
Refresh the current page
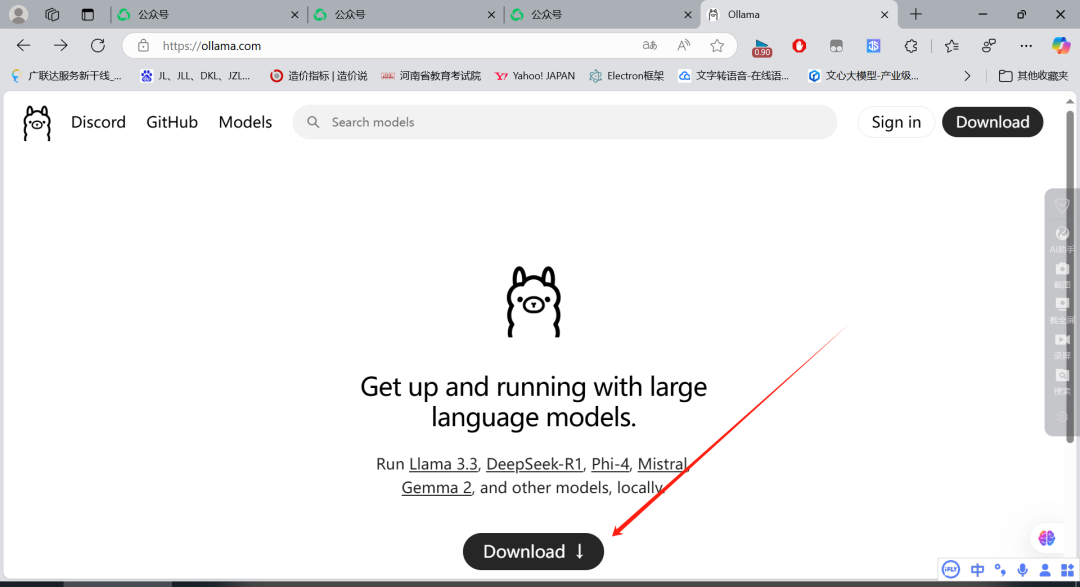point(98,45)
